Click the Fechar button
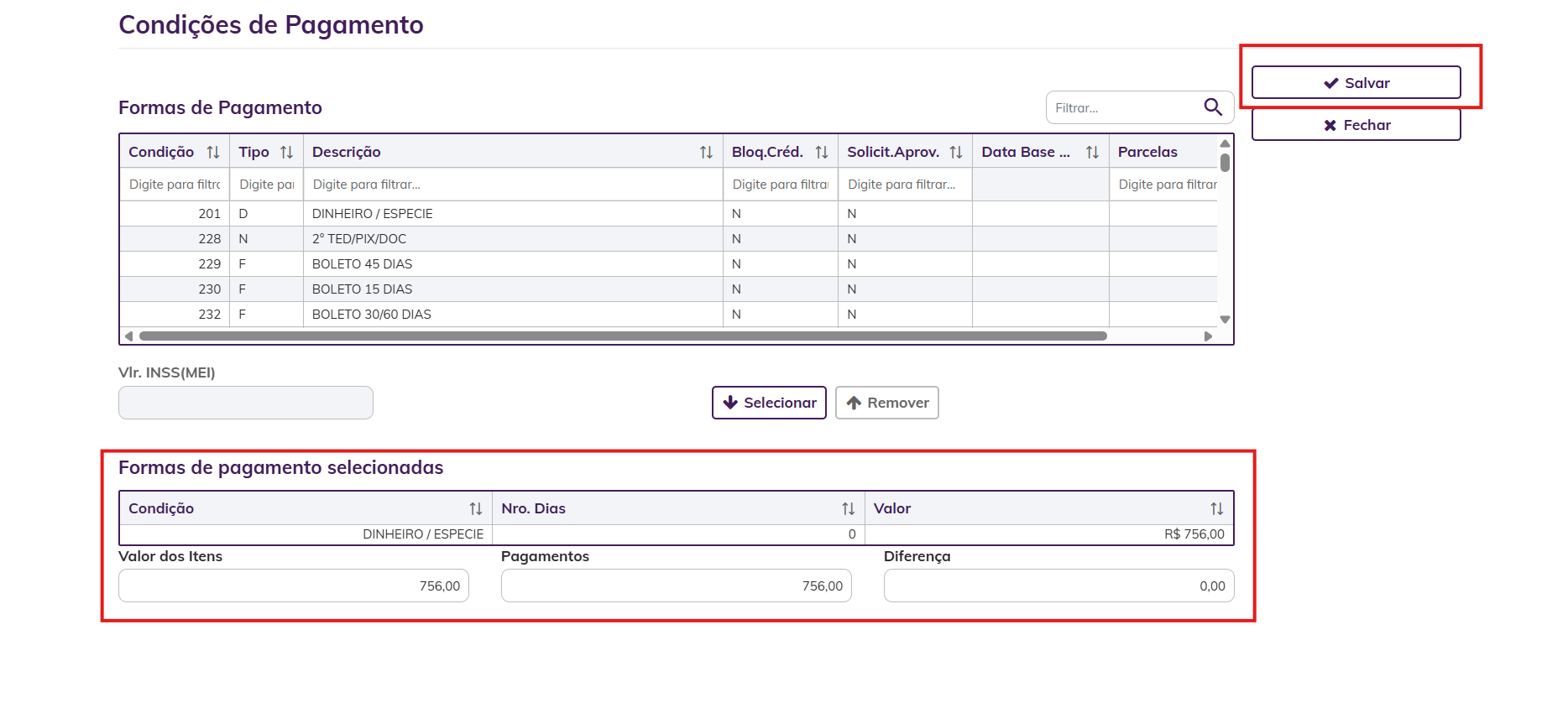Viewport: 1568px width, 708px height. [1356, 124]
